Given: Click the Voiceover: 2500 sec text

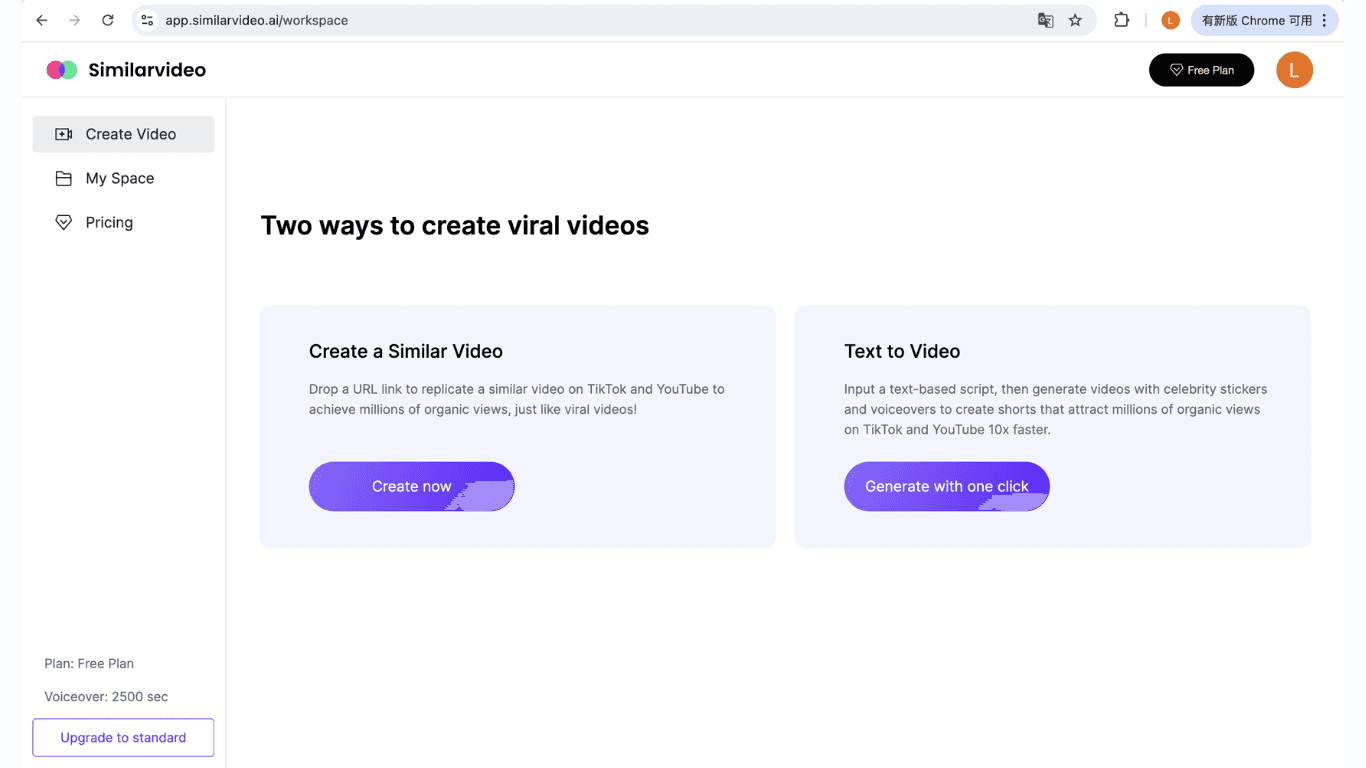Looking at the screenshot, I should (x=106, y=696).
